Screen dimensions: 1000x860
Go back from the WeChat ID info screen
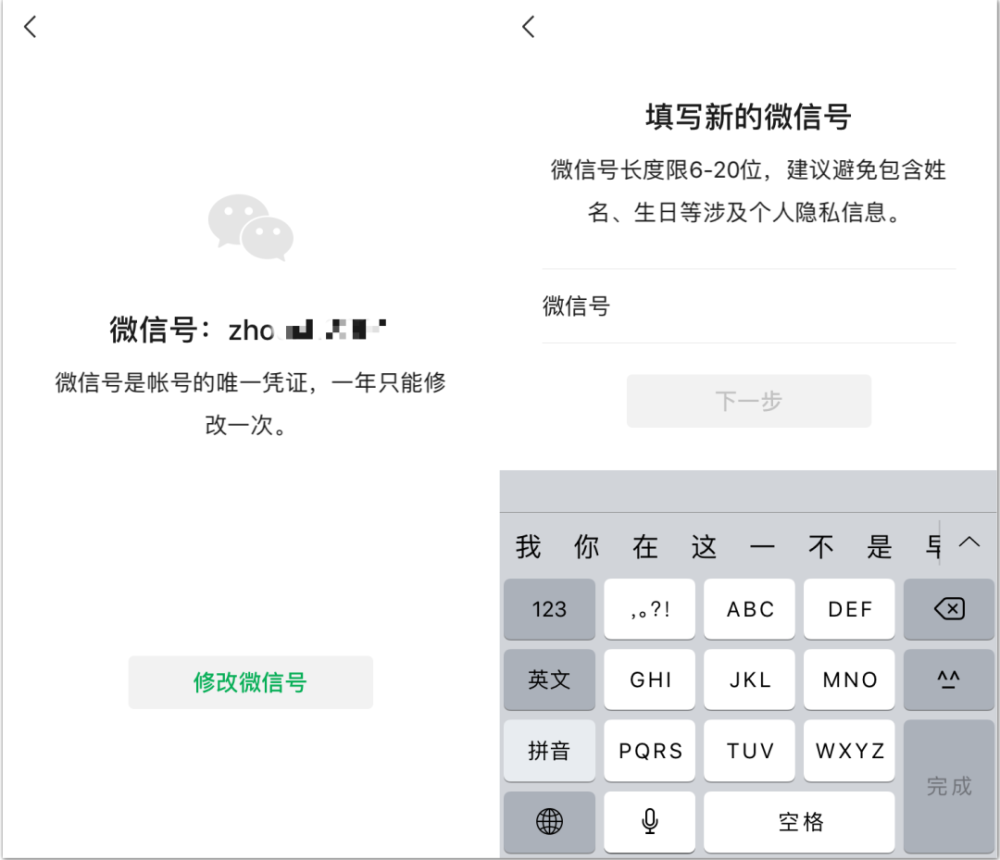click(30, 27)
